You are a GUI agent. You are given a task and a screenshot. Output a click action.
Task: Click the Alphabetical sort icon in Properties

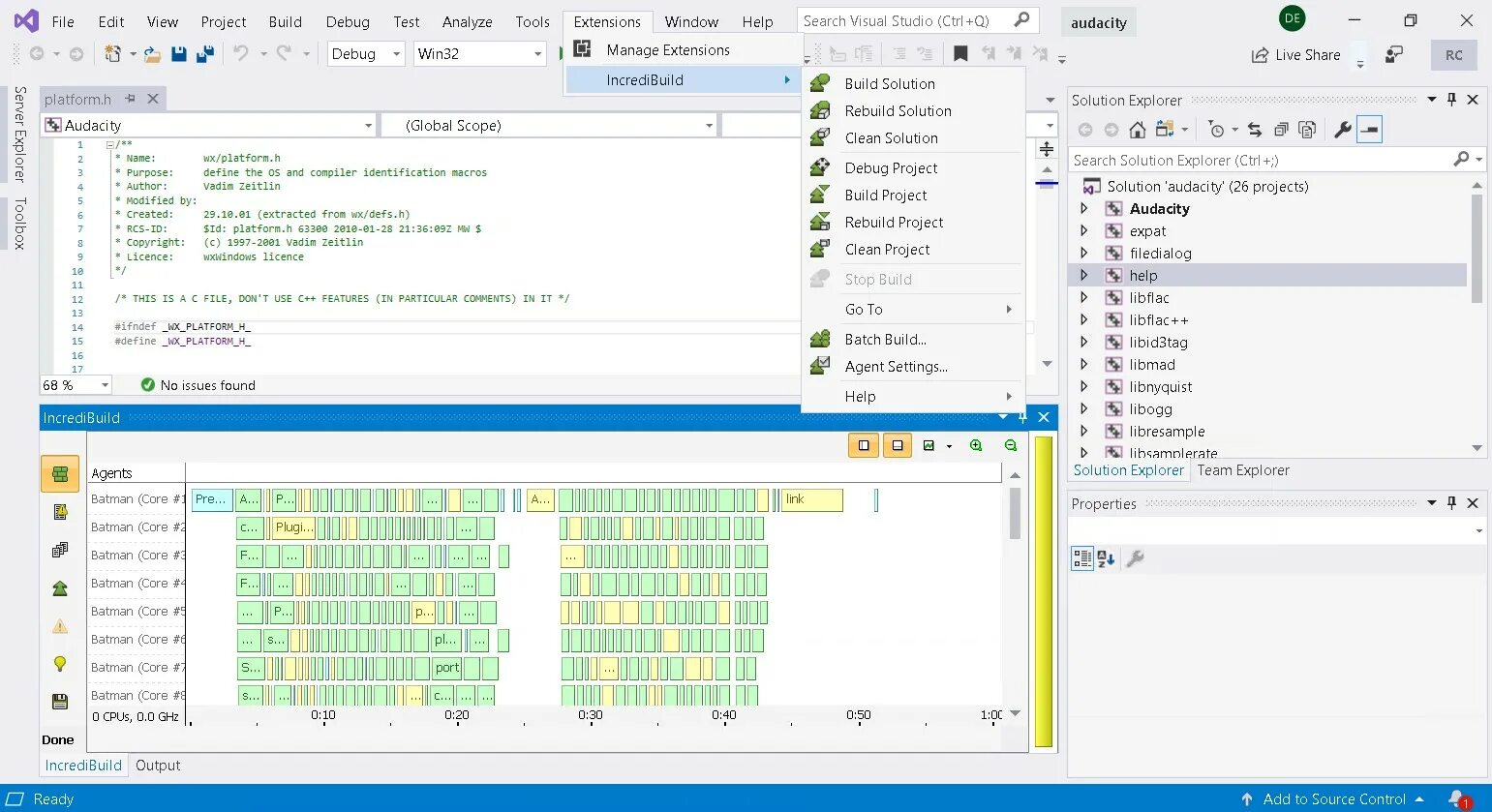point(1107,558)
